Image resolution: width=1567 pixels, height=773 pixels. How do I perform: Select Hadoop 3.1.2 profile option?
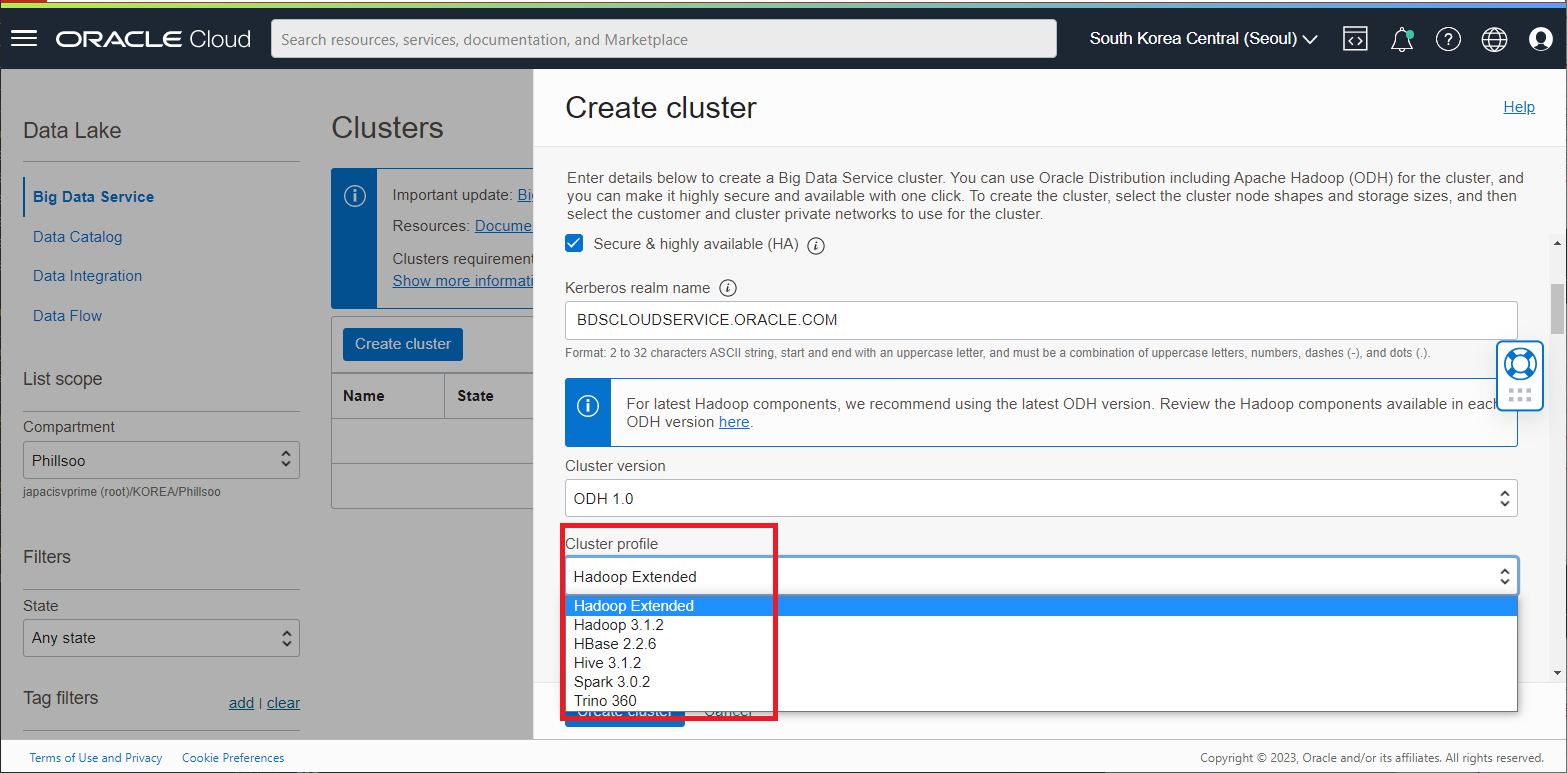[1041, 625]
